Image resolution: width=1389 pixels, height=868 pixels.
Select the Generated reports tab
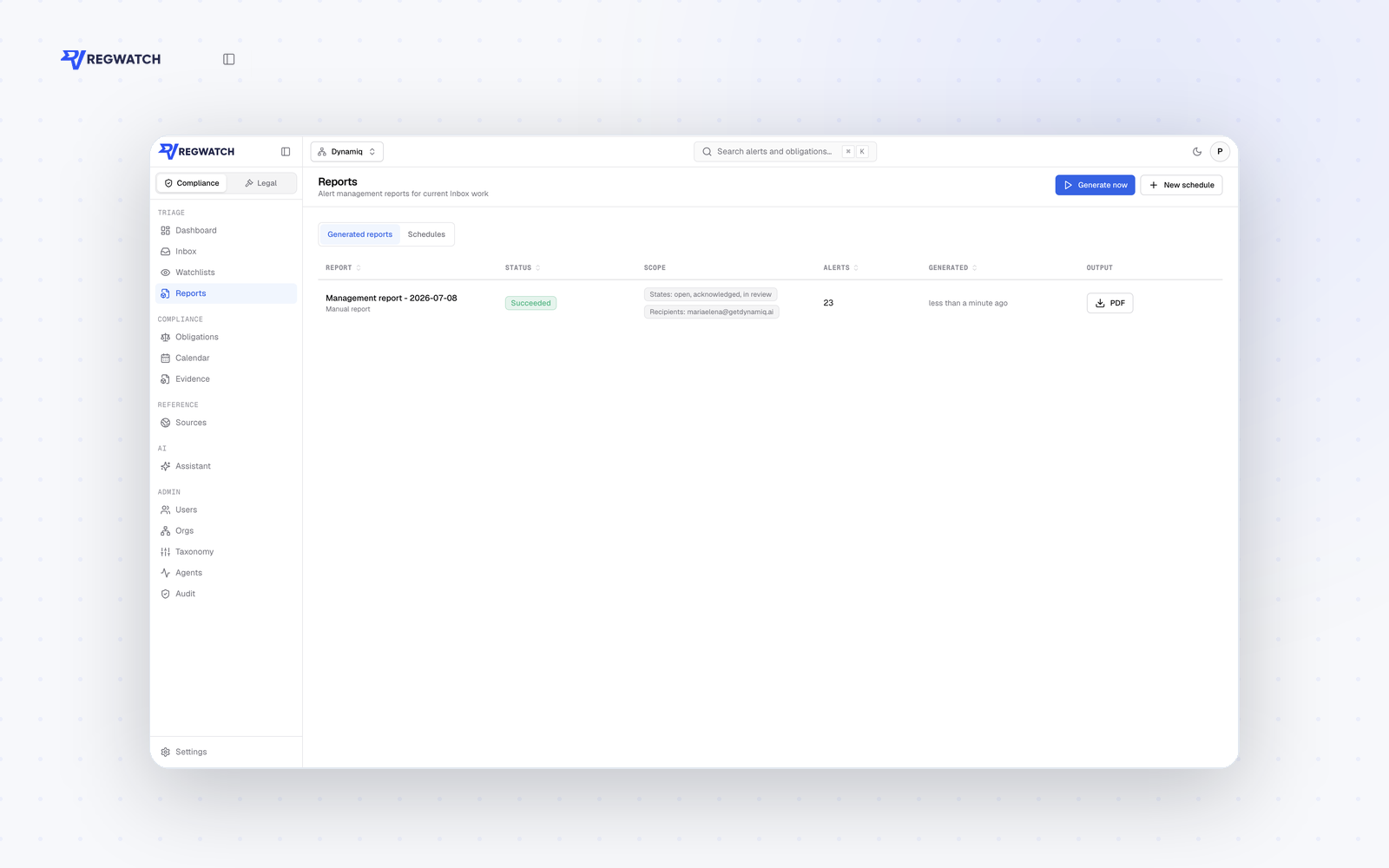[359, 234]
